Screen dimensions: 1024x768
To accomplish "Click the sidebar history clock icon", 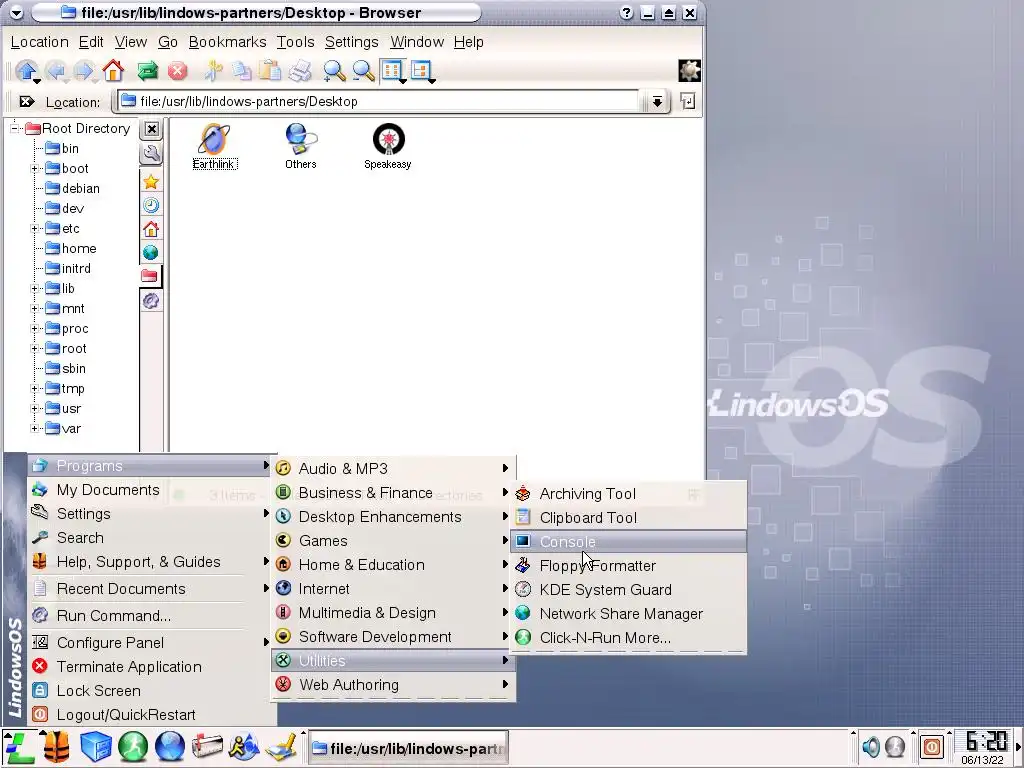I will pos(151,206).
